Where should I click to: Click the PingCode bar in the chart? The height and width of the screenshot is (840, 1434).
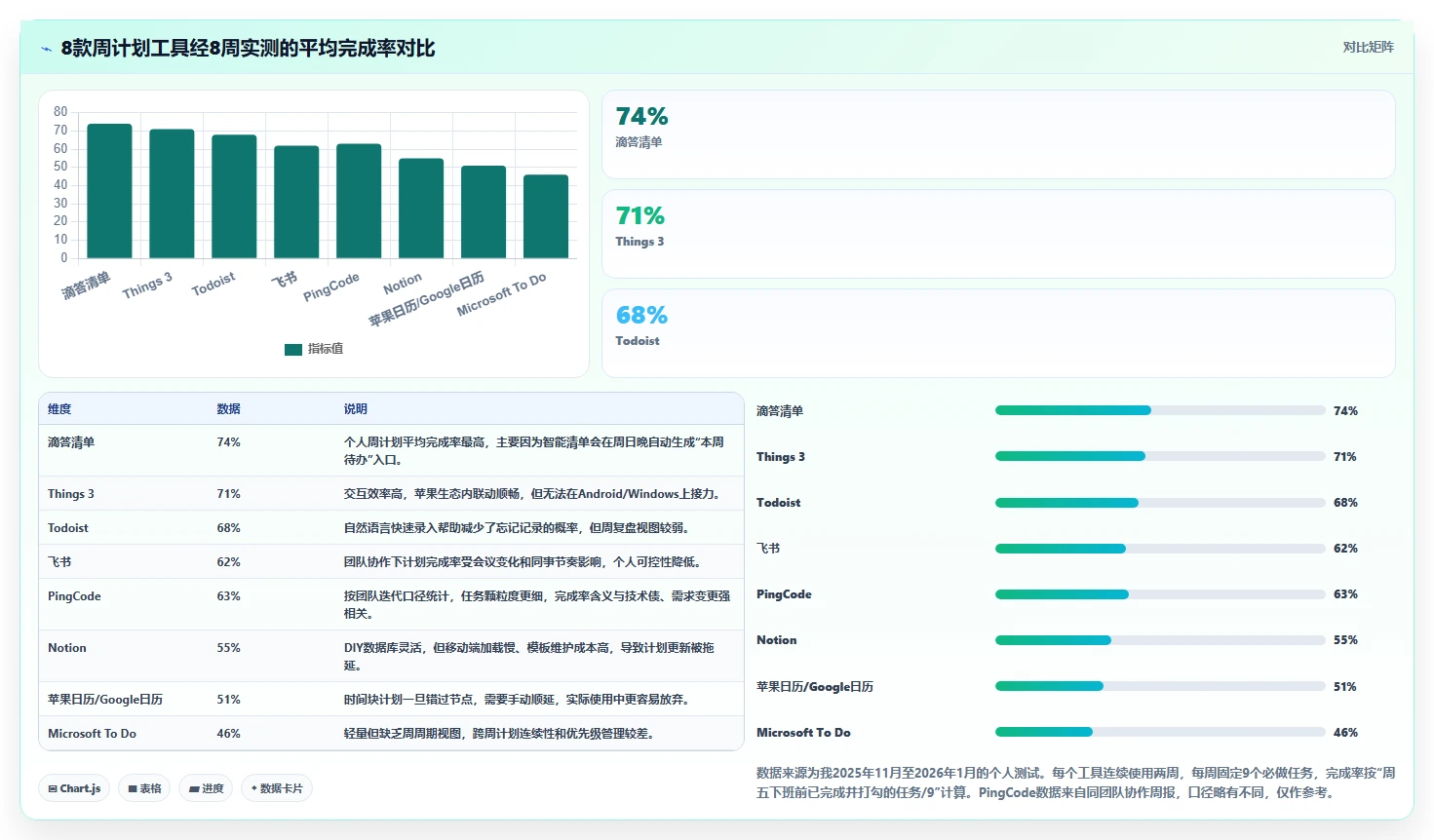click(359, 201)
